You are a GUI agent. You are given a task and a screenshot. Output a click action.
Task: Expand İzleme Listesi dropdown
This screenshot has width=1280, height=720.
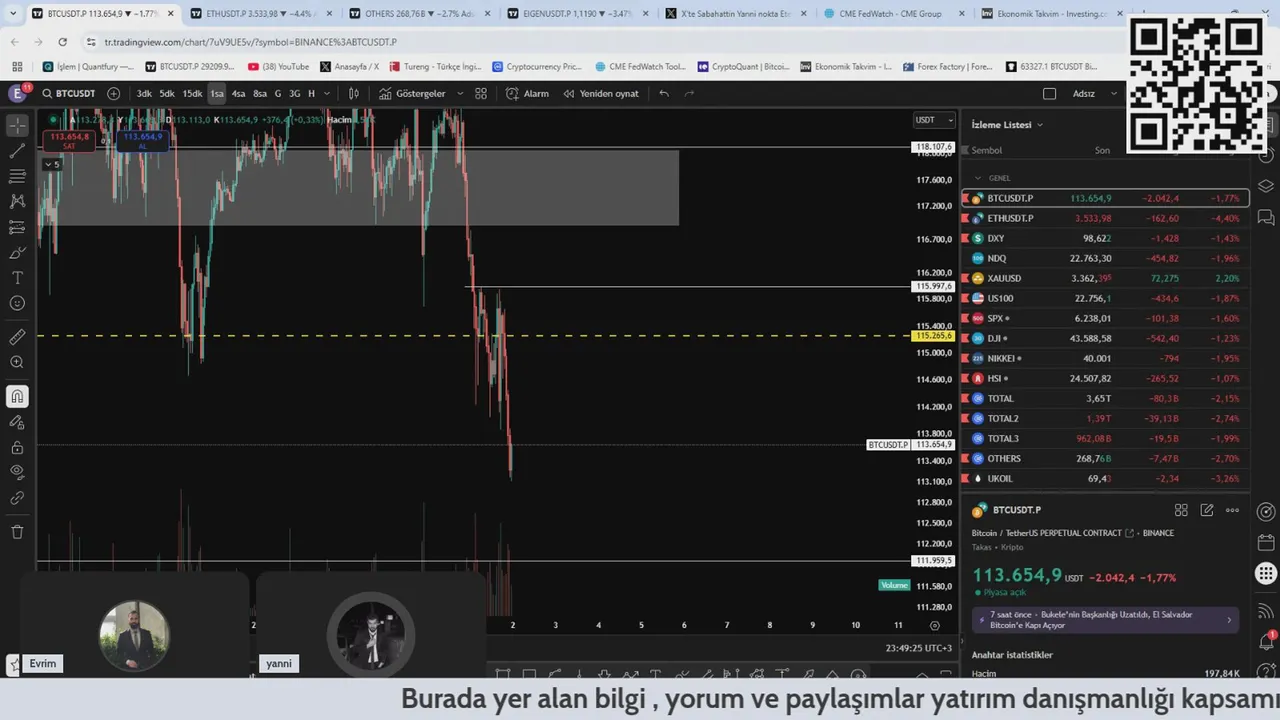pos(1007,125)
